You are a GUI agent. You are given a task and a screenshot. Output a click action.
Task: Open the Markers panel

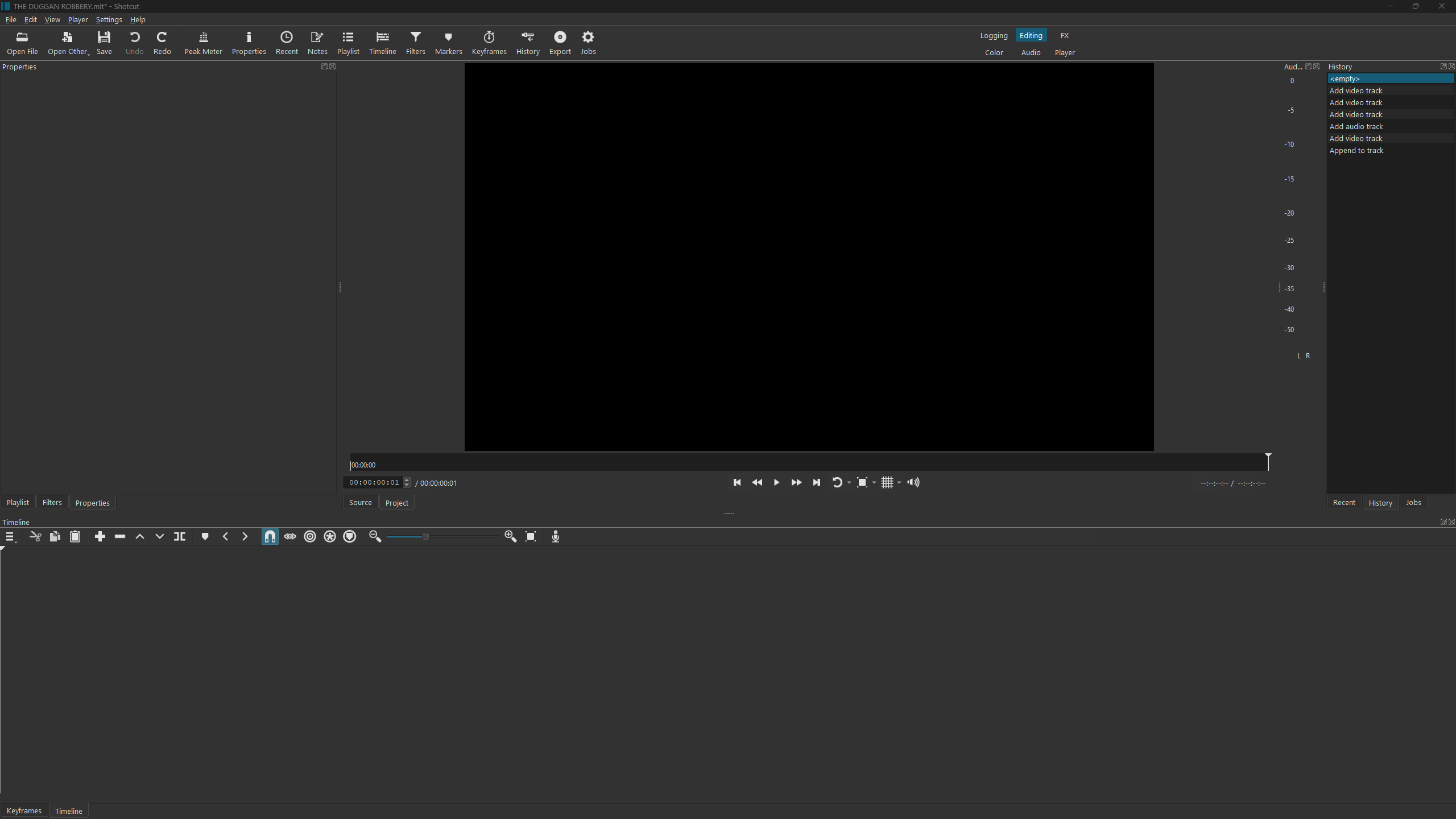click(448, 43)
